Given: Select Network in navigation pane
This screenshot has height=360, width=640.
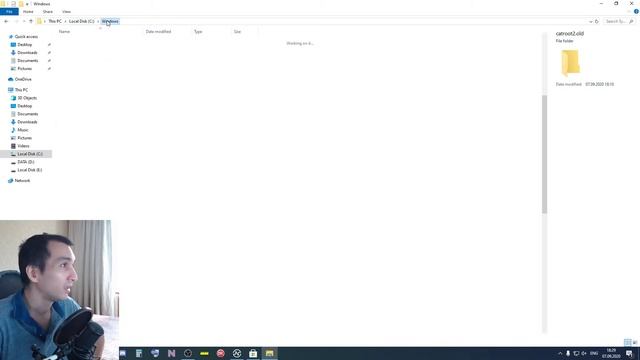Looking at the screenshot, I should (22, 180).
